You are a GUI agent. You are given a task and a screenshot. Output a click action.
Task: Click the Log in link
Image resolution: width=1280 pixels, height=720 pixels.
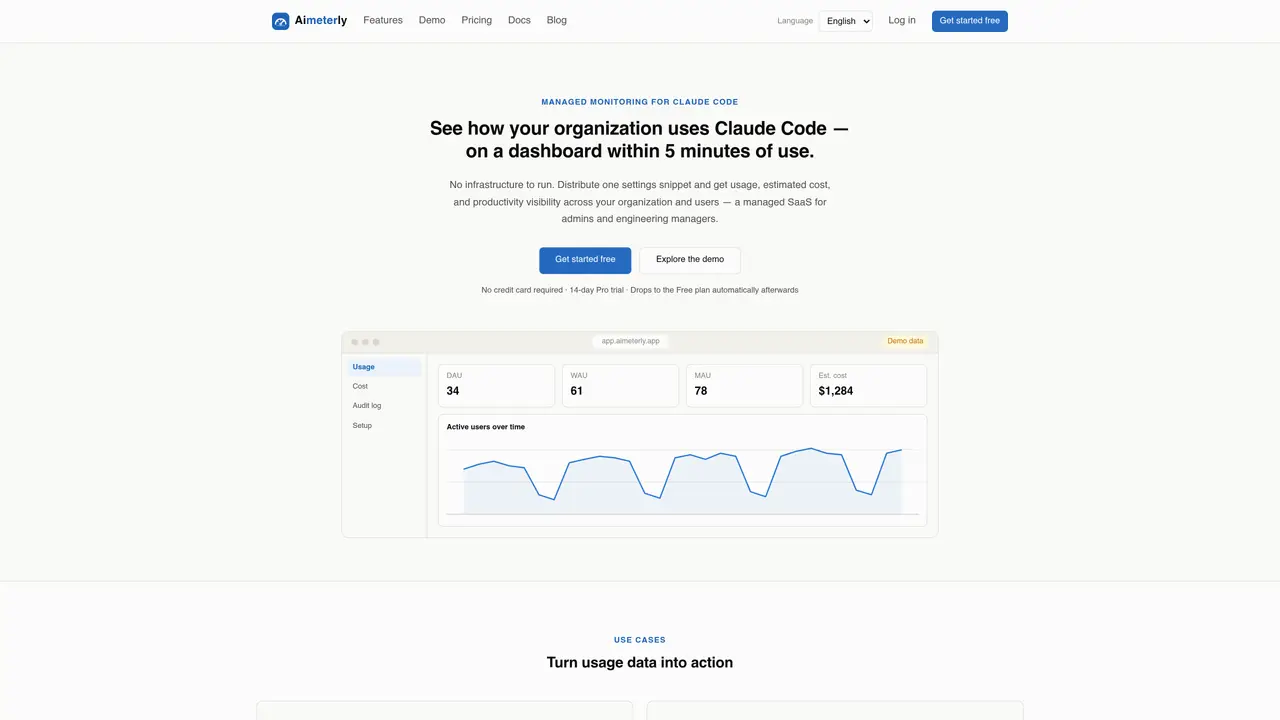902,20
